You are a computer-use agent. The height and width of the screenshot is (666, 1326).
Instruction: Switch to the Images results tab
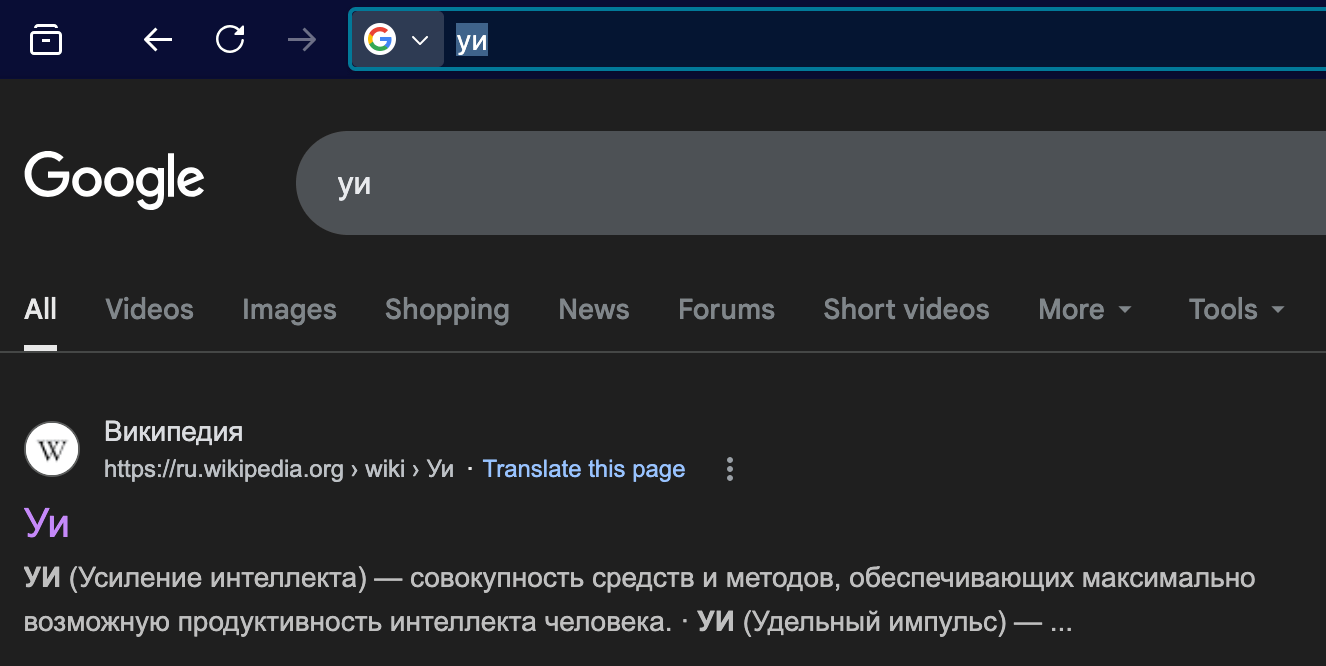[x=289, y=310]
